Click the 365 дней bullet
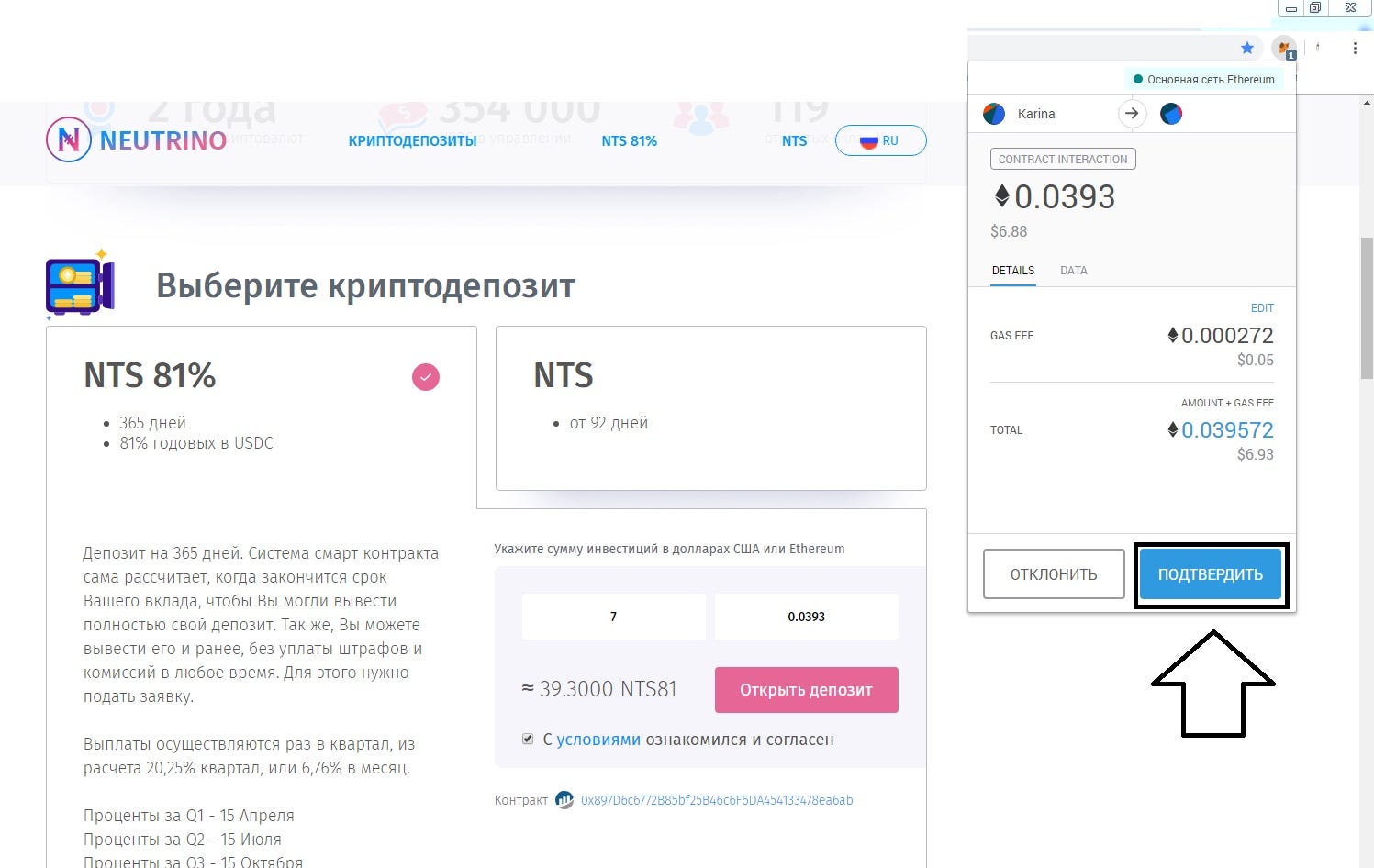 point(152,423)
